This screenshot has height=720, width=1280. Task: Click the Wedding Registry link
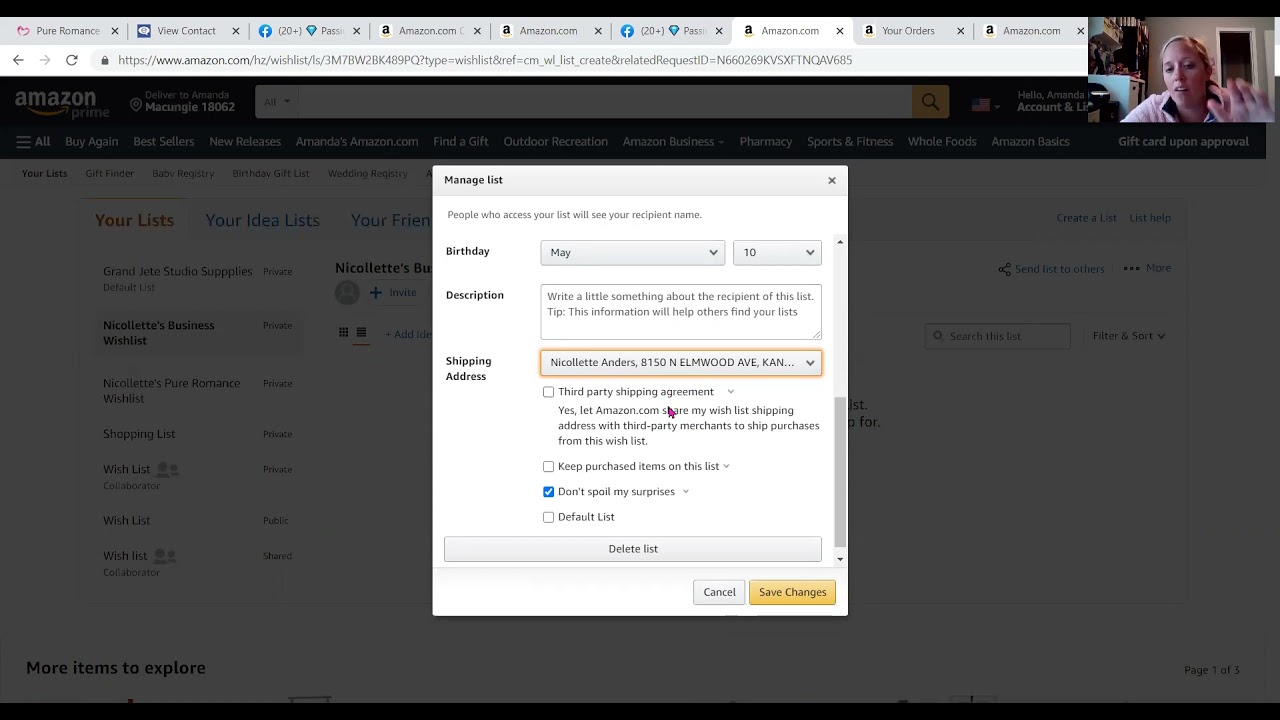pyautogui.click(x=367, y=174)
